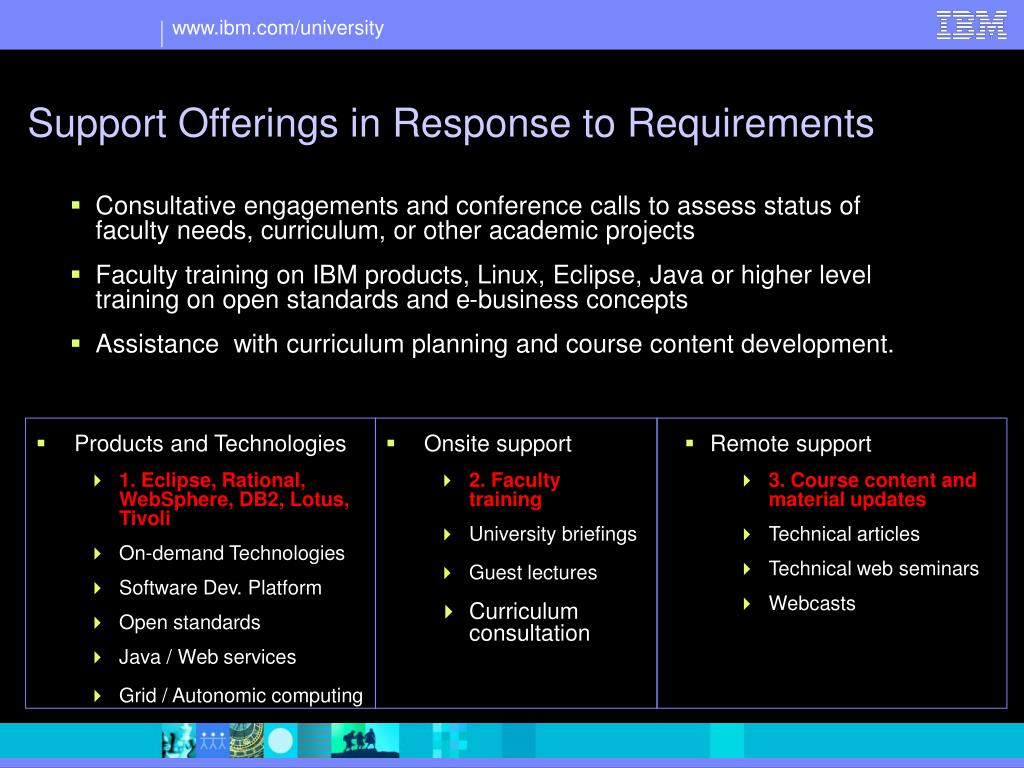Select Java / Web services entry
Image resolution: width=1024 pixels, height=768 pixels.
click(x=208, y=657)
